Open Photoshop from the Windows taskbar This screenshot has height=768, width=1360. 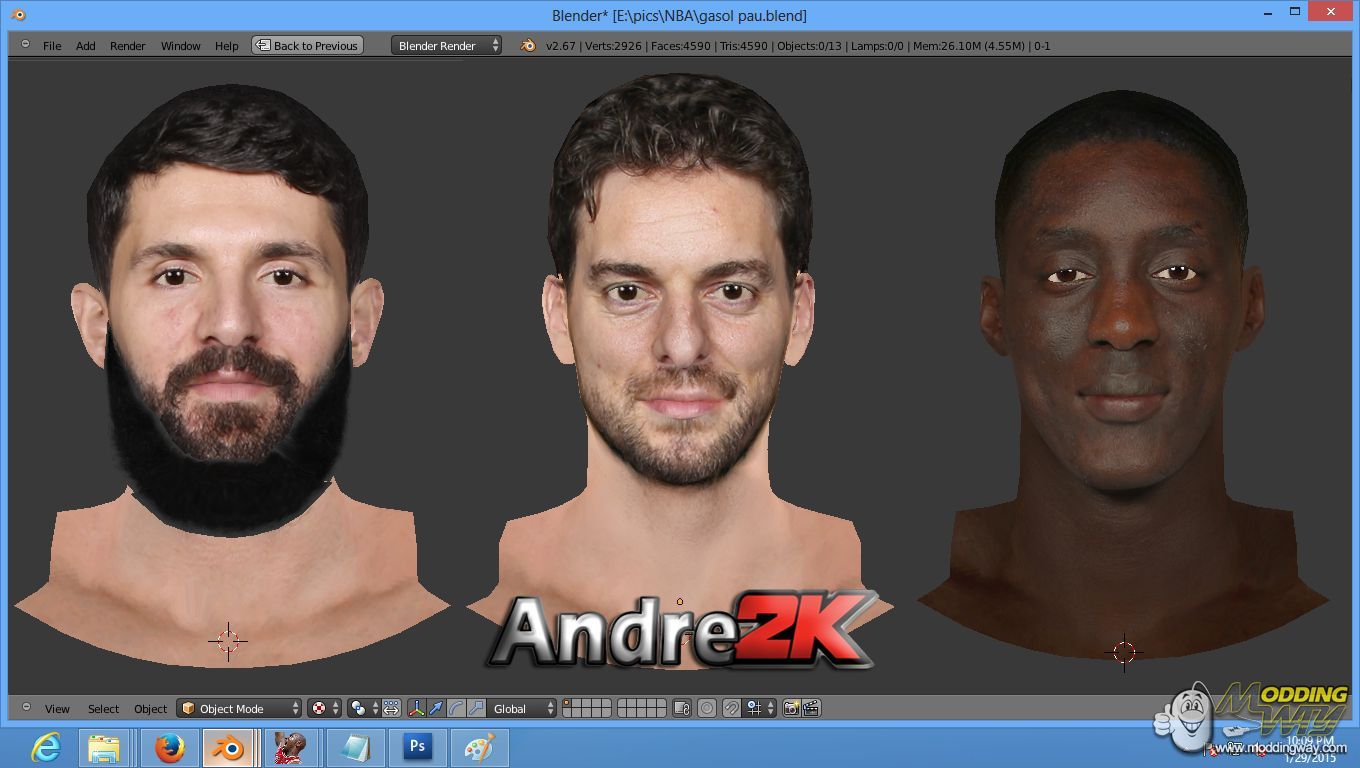click(417, 747)
